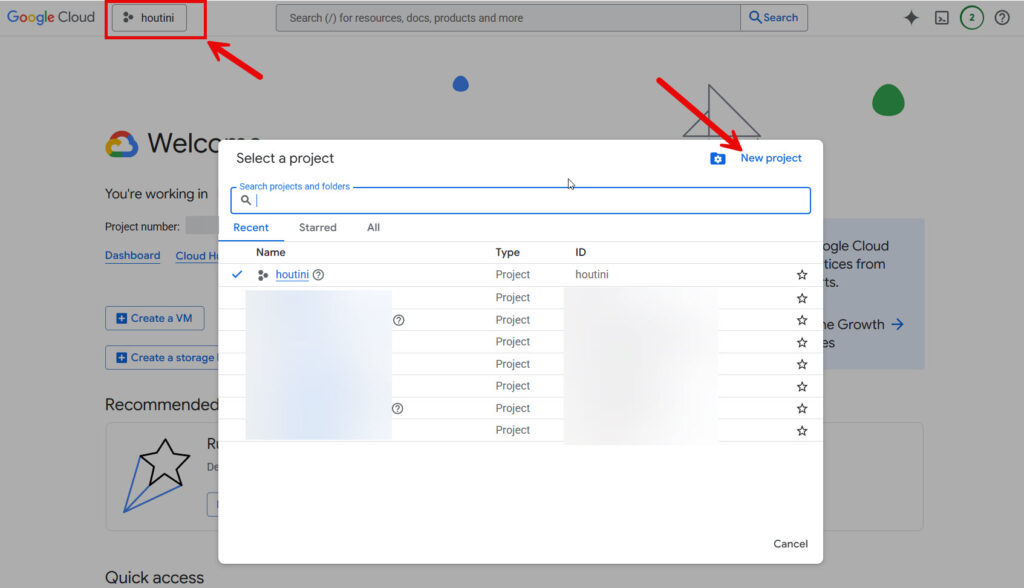Screen dimensions: 1024x588
Task: Star the houtini project
Action: point(802,275)
